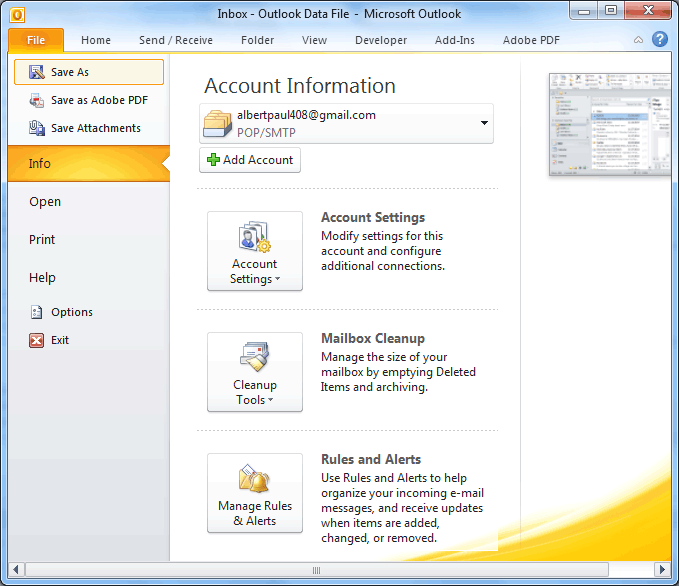679x586 pixels.
Task: Switch to the Folder tab
Action: coord(258,40)
